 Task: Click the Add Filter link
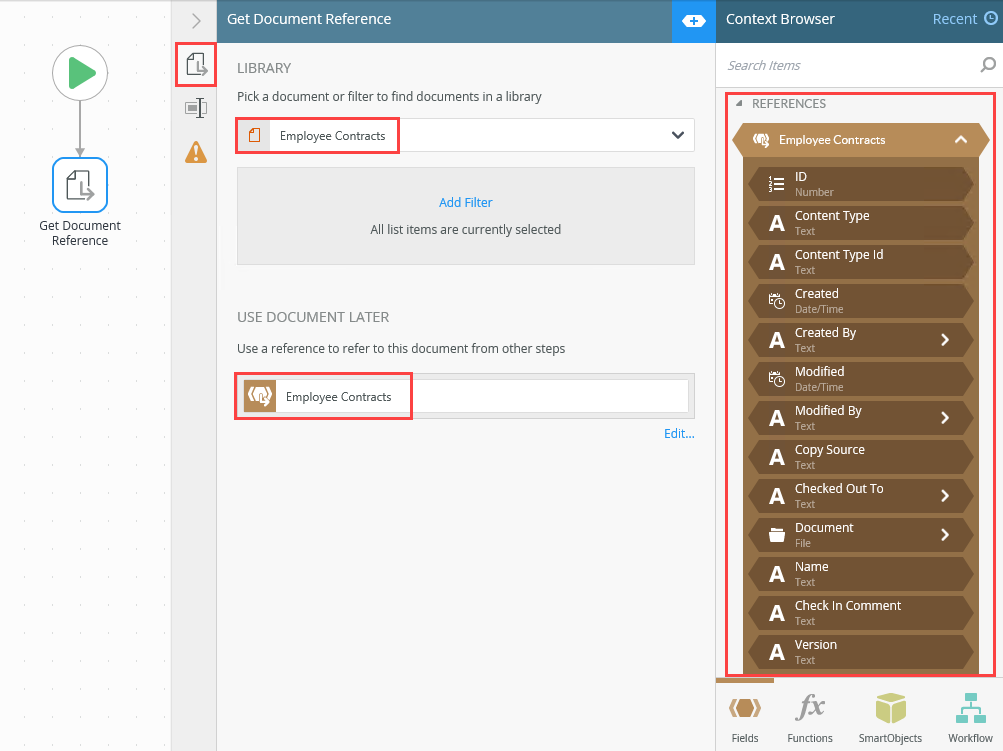[465, 202]
